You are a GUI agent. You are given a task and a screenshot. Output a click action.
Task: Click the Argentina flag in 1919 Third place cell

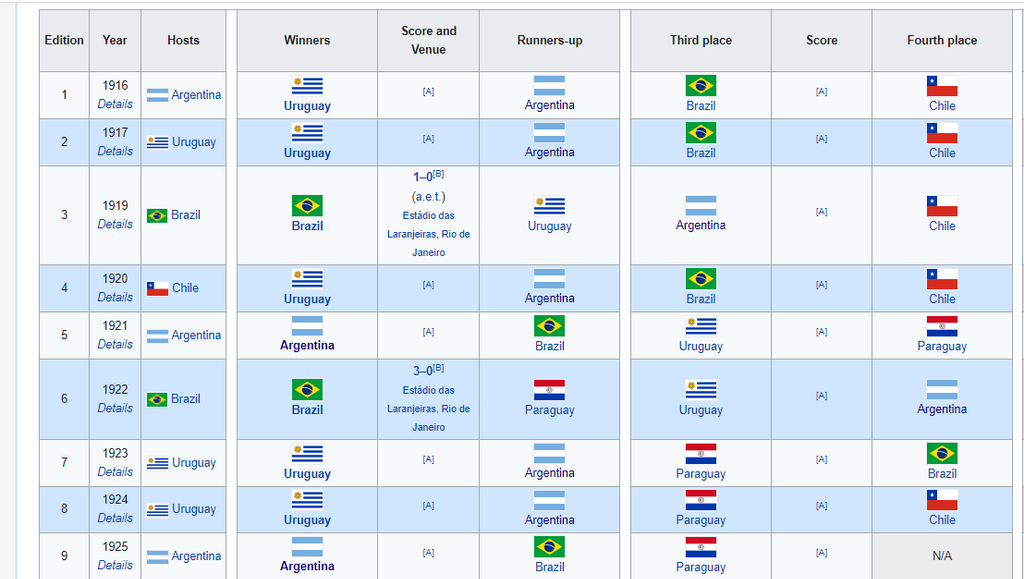(700, 206)
